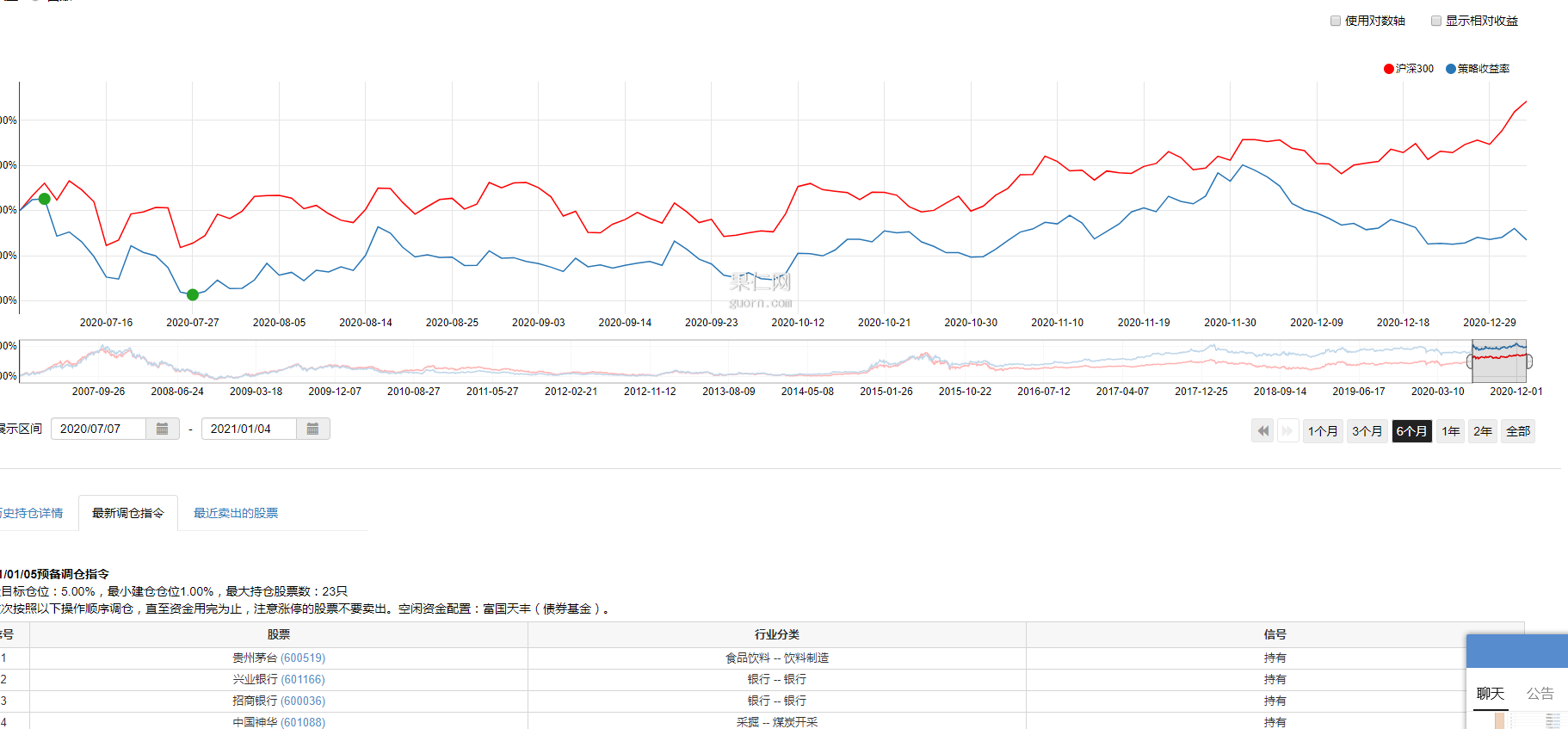Switch to the 聊天 chat tab
Image resolution: width=1568 pixels, height=729 pixels.
pyautogui.click(x=1491, y=694)
